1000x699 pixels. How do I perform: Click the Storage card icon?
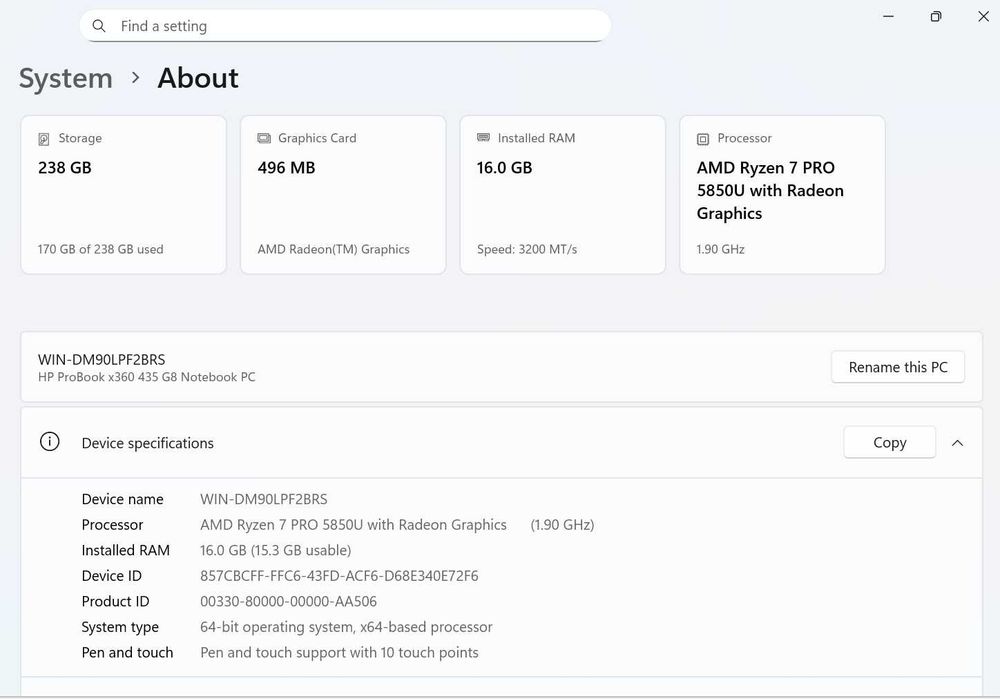click(44, 139)
